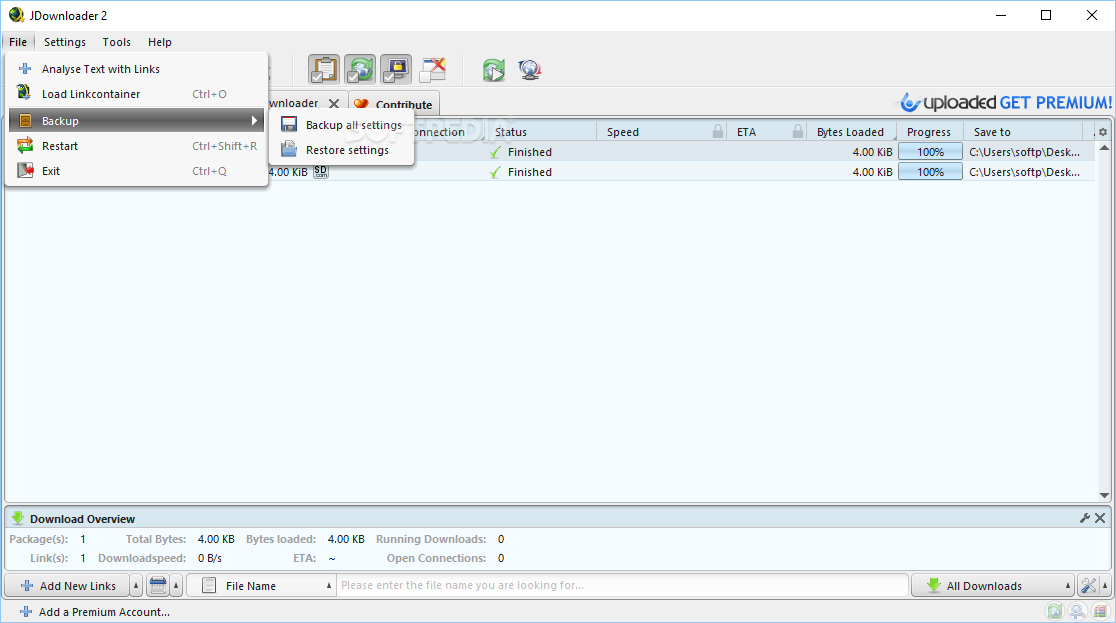Switch to the Contribute tab

tap(394, 104)
